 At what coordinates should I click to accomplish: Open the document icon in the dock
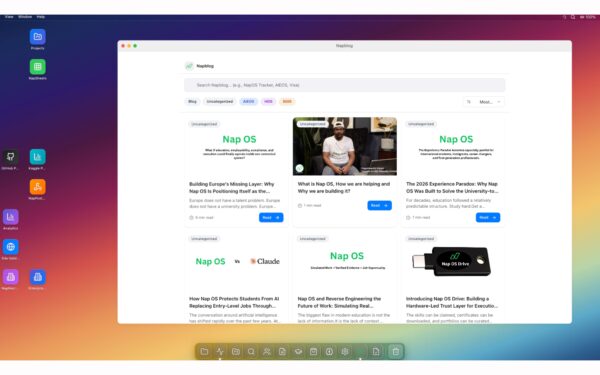coord(282,351)
